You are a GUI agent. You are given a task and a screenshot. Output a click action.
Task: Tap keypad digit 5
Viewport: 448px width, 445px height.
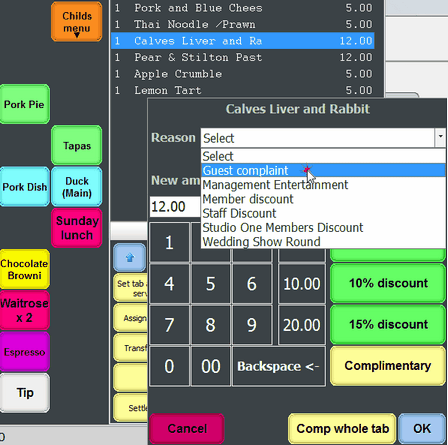[211, 284]
